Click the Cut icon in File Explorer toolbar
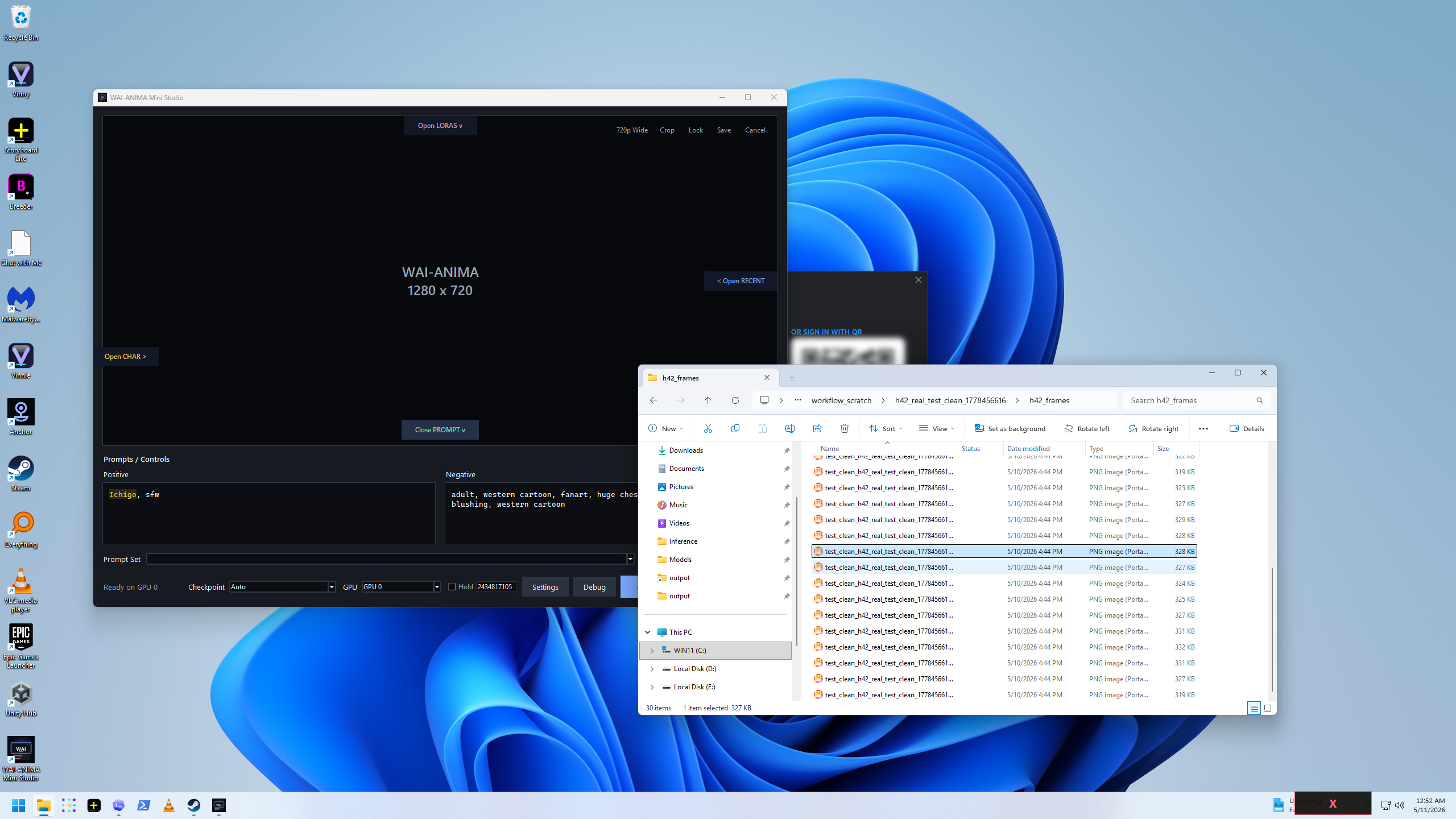Viewport: 1456px width, 819px height. pos(708,428)
